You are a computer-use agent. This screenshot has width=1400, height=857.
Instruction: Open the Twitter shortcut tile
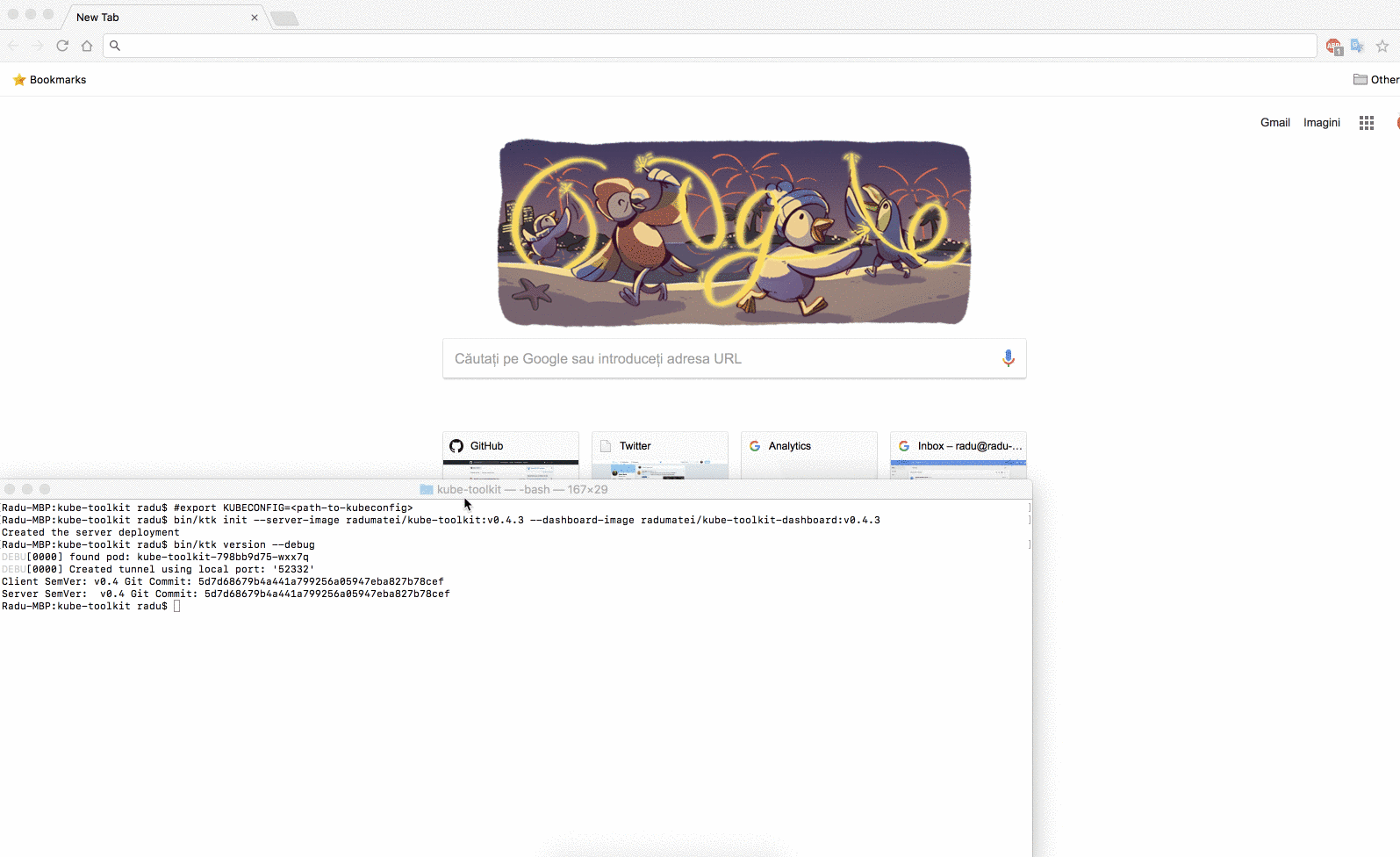(x=660, y=455)
